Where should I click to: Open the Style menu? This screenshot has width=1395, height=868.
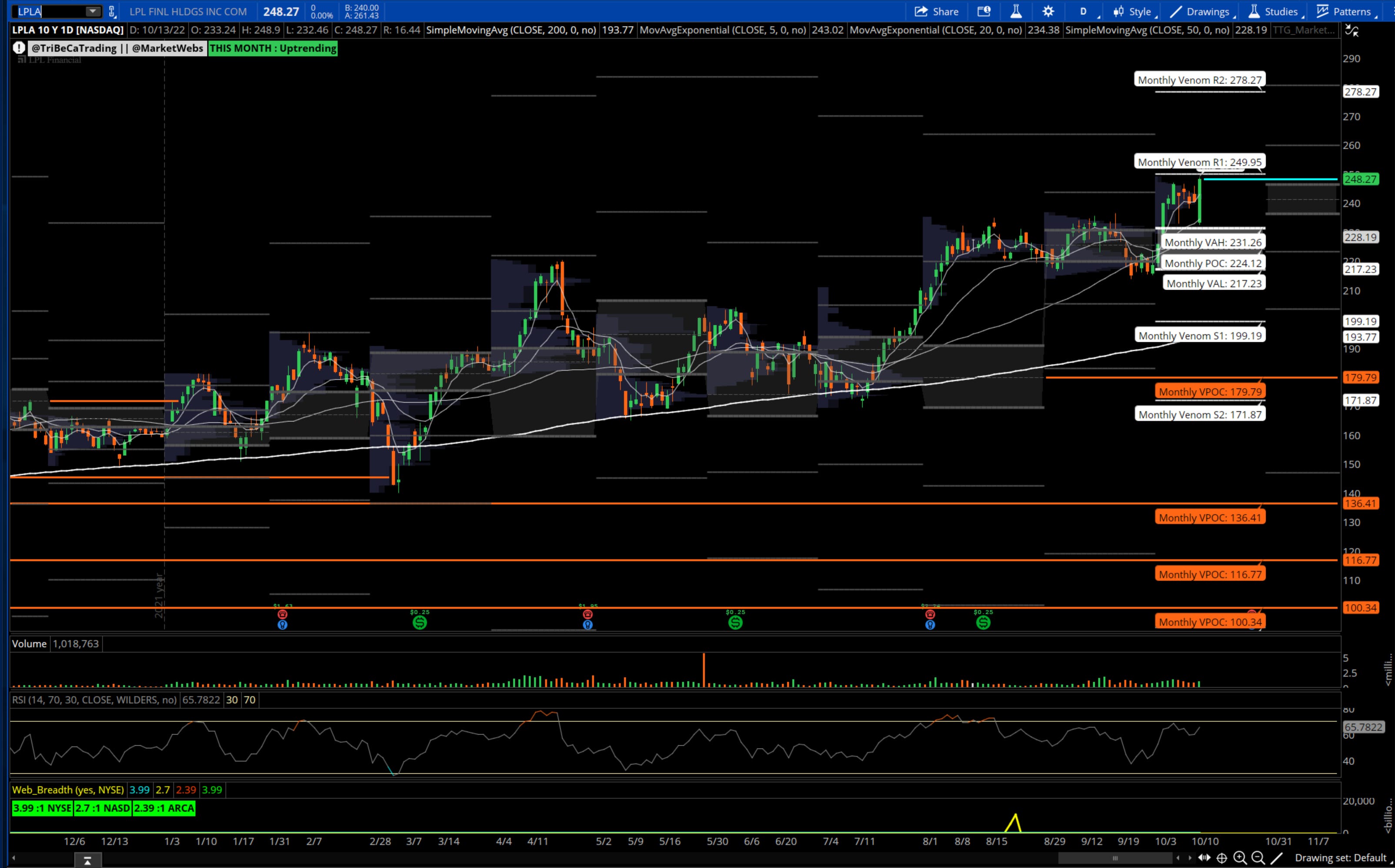[x=1133, y=11]
